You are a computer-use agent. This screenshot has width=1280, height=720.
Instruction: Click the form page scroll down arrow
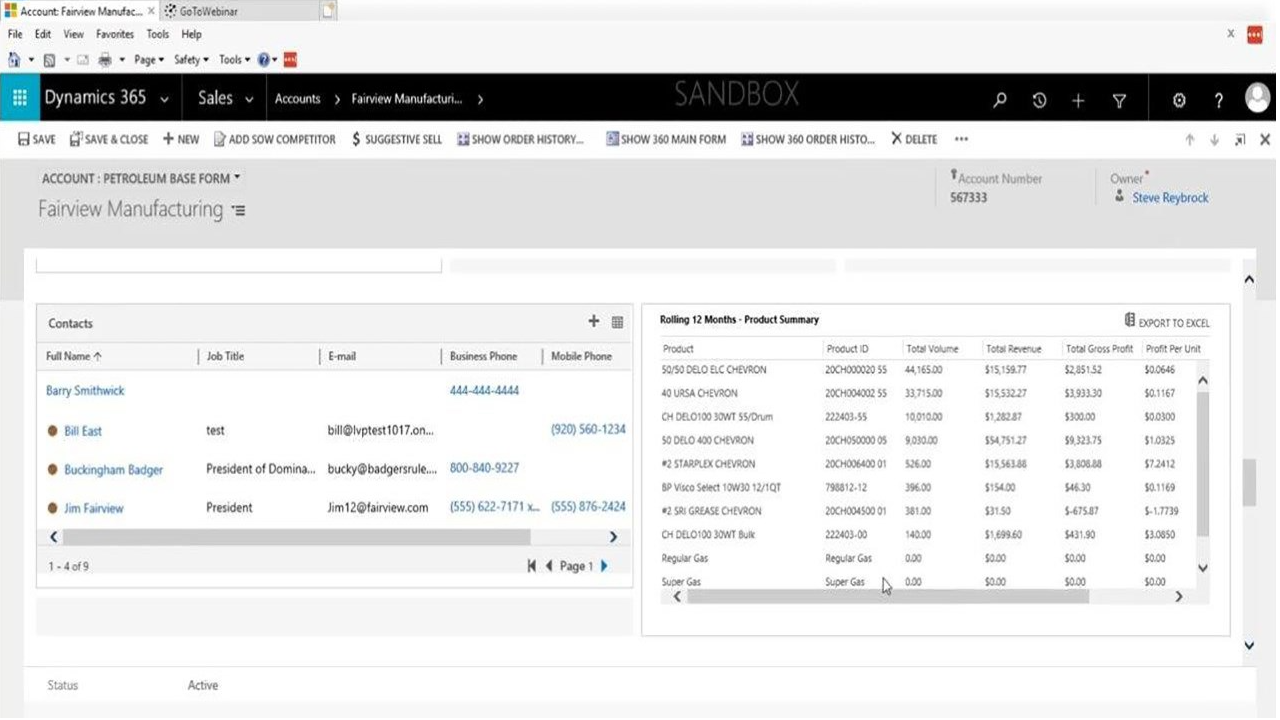(x=1249, y=646)
